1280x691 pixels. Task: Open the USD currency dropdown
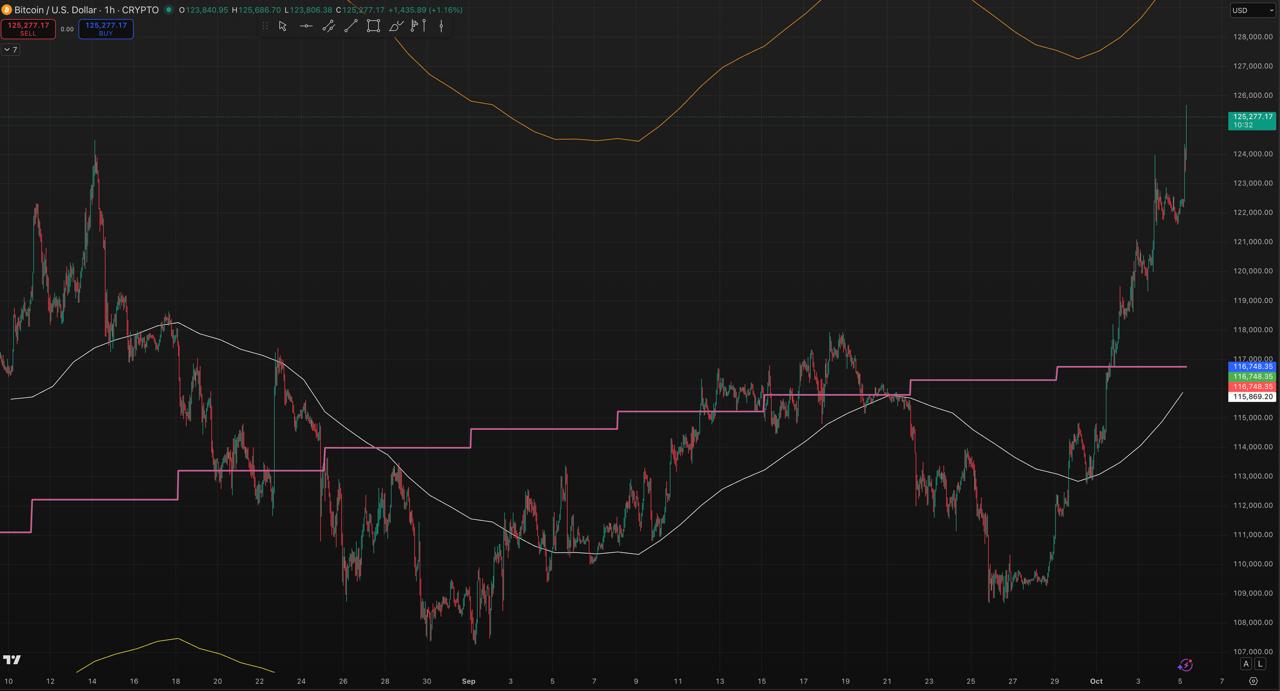1252,10
